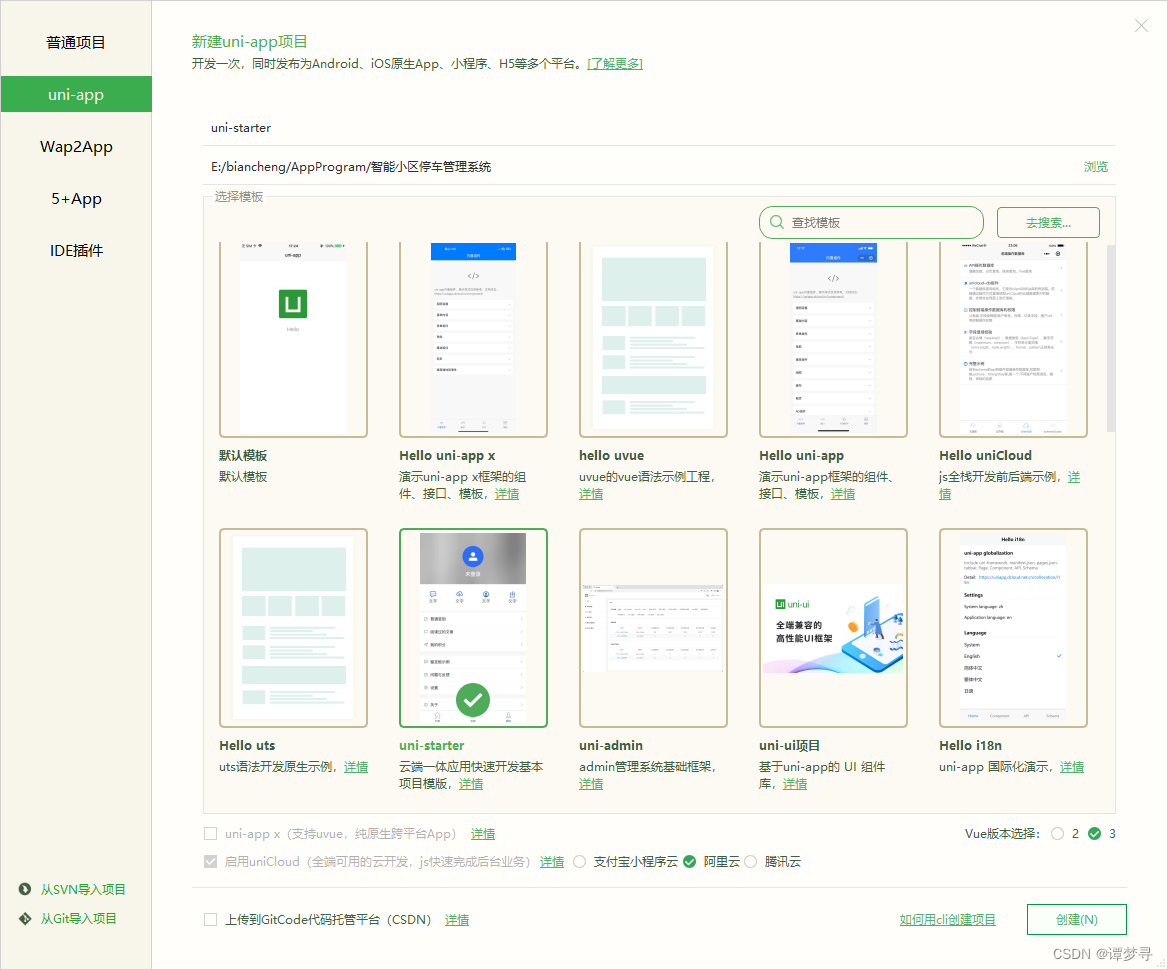Select the uni-app project type tab

pos(75,95)
